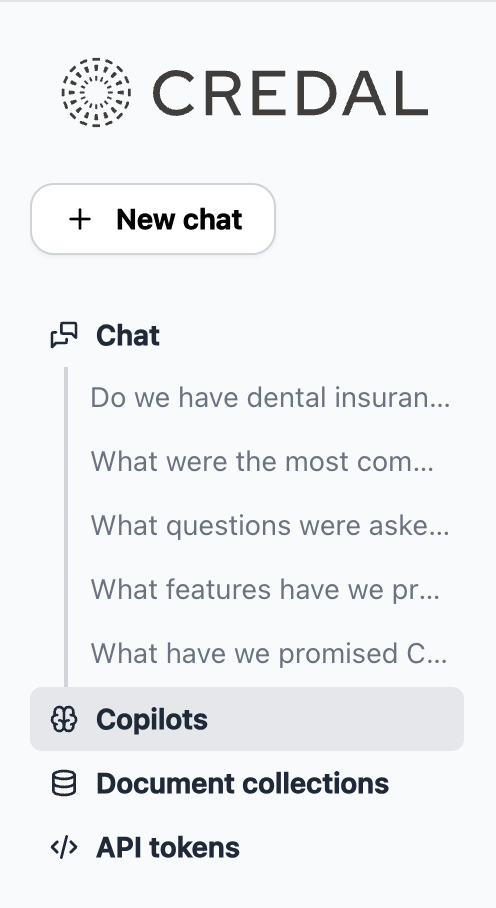496x908 pixels.
Task: Open "What questions were aske..." chat
Action: pos(270,525)
